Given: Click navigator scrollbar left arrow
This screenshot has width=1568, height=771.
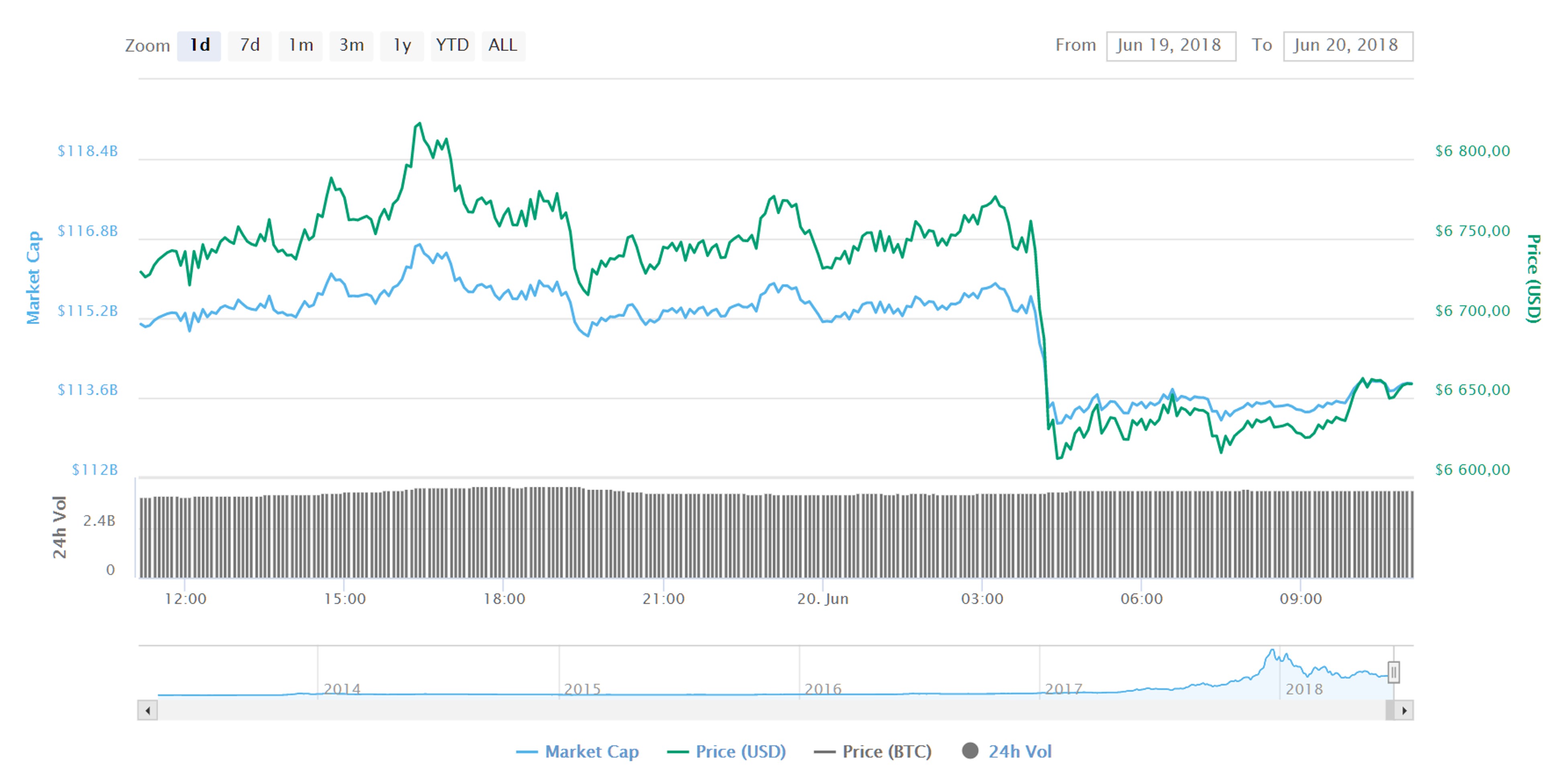Looking at the screenshot, I should (147, 710).
